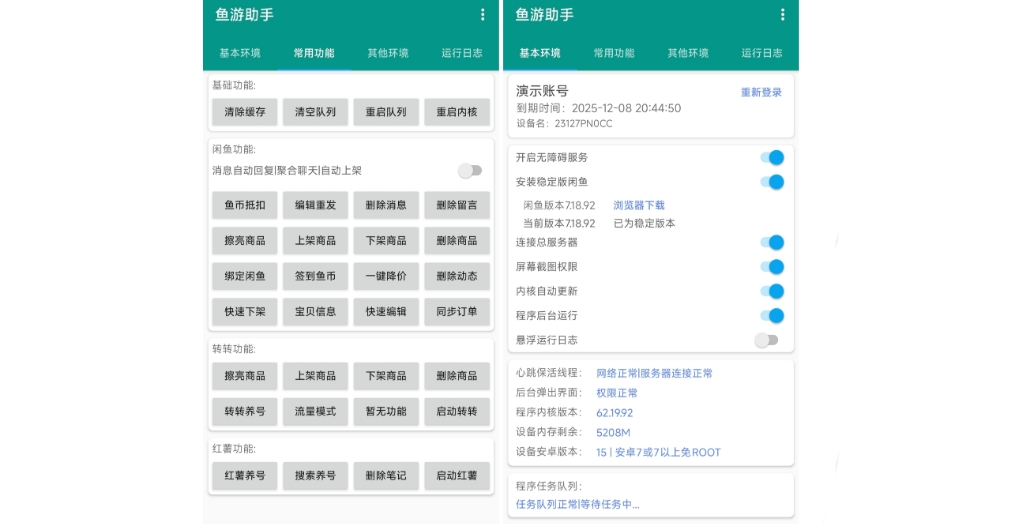
Task: Click the 浏览器下载 link
Action: [x=639, y=205]
